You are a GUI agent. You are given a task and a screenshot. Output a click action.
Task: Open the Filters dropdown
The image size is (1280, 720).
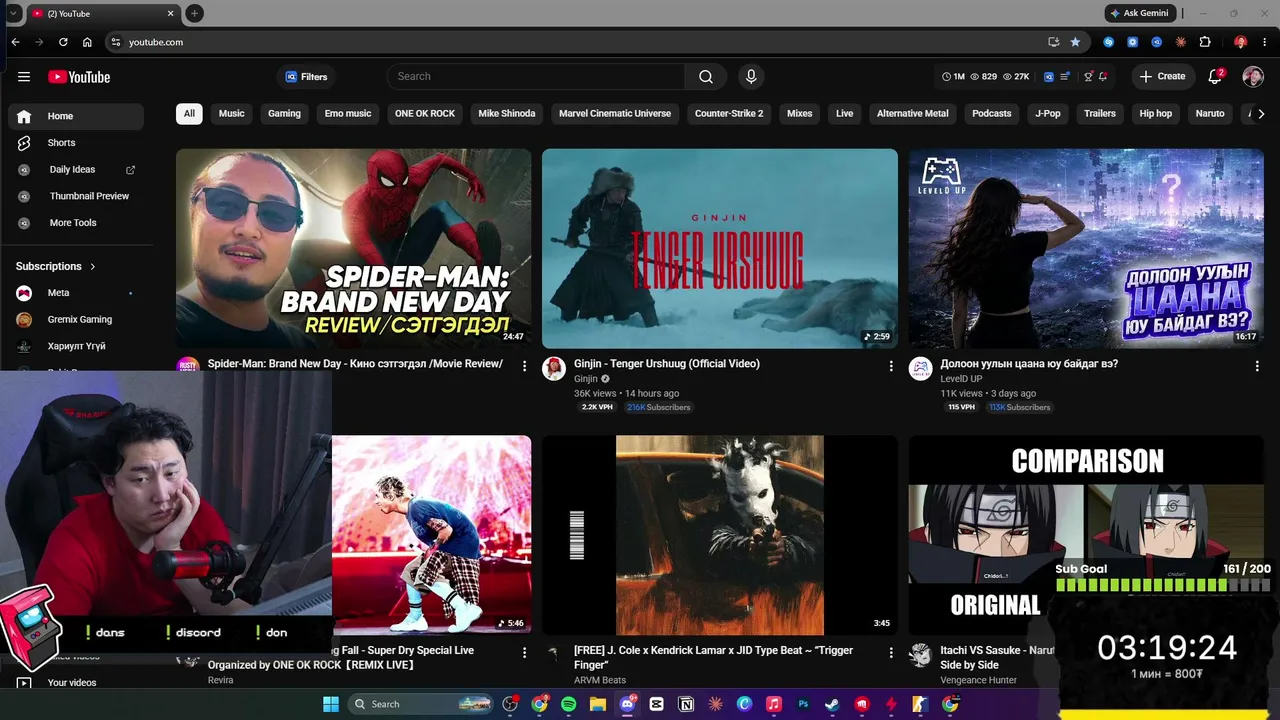[306, 77]
